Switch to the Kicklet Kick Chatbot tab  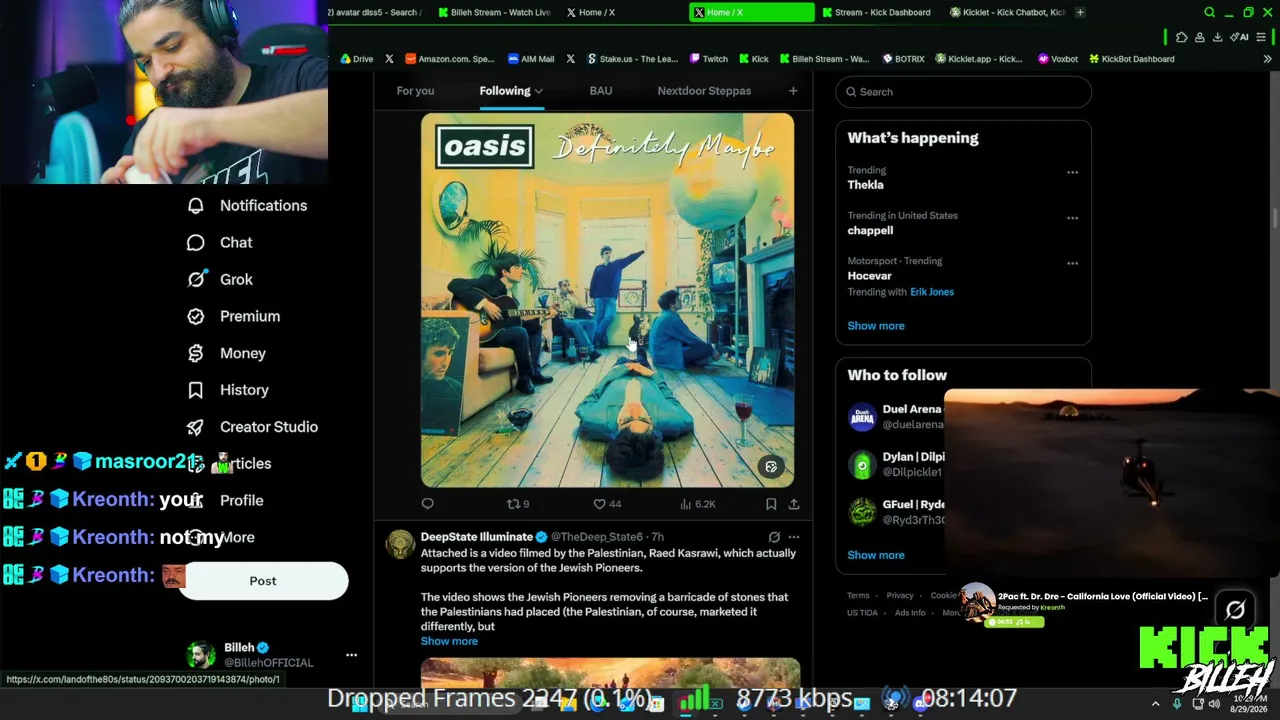(x=1007, y=12)
